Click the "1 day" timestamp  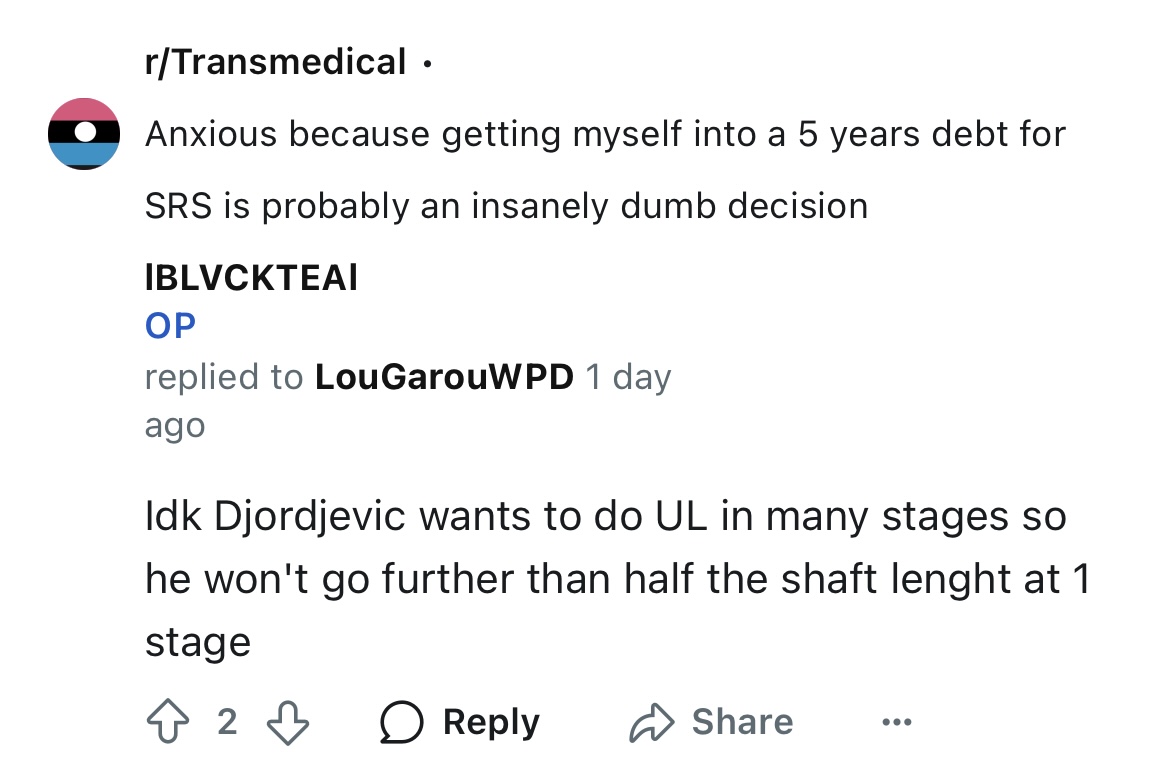click(628, 377)
